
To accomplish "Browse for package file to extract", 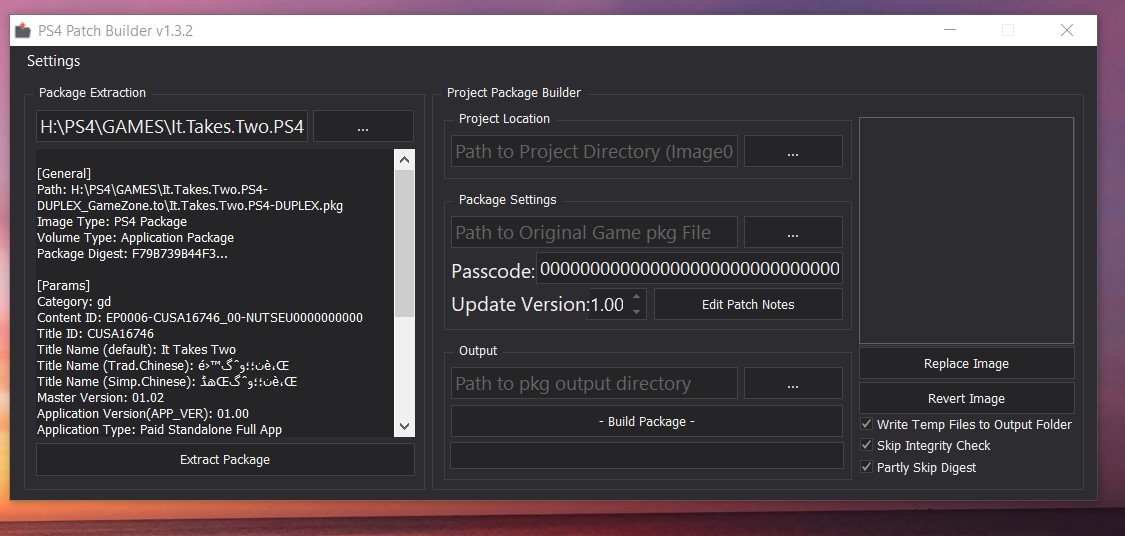I will click(x=363, y=127).
